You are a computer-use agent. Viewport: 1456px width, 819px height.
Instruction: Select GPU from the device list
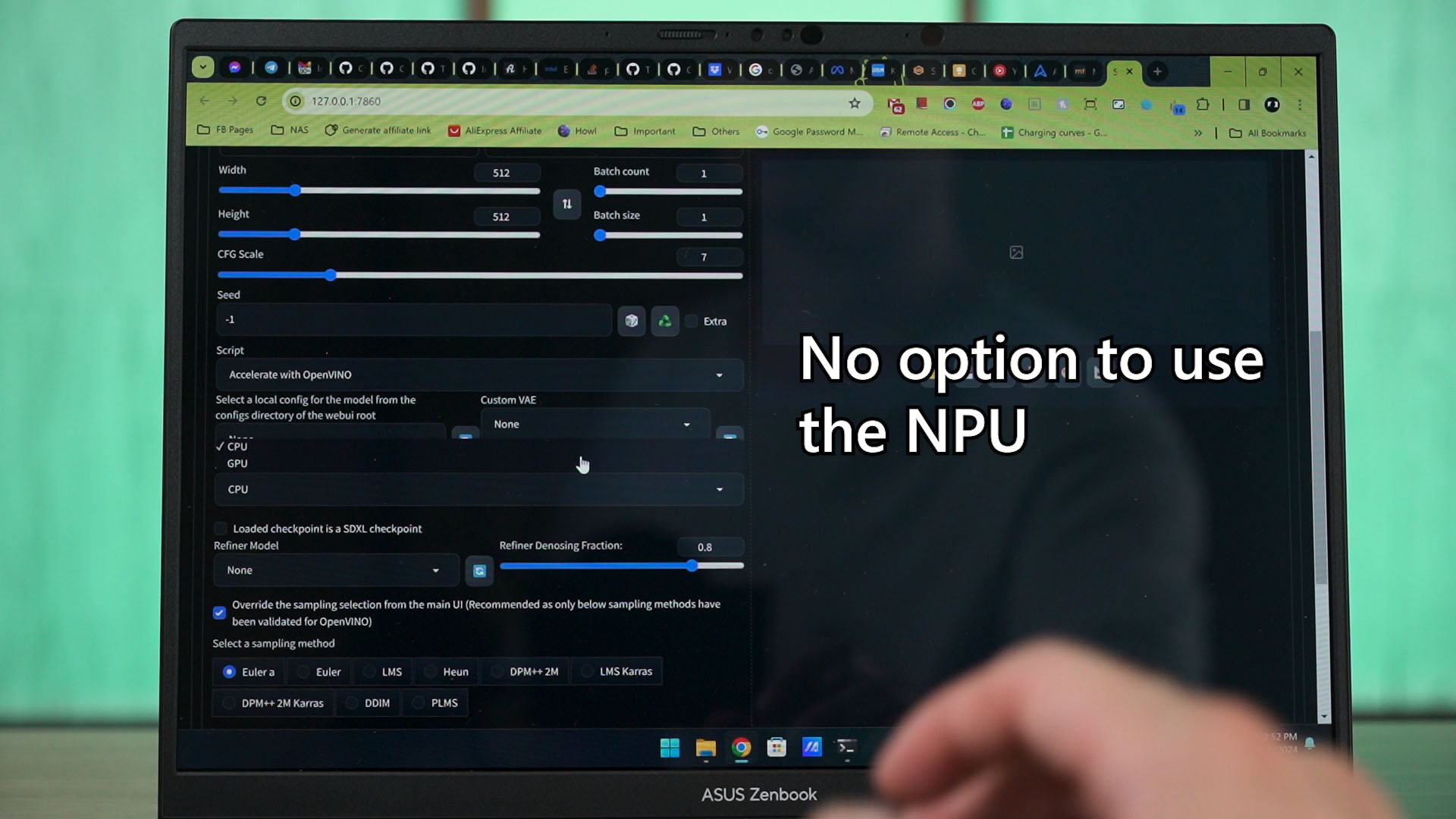tap(237, 463)
